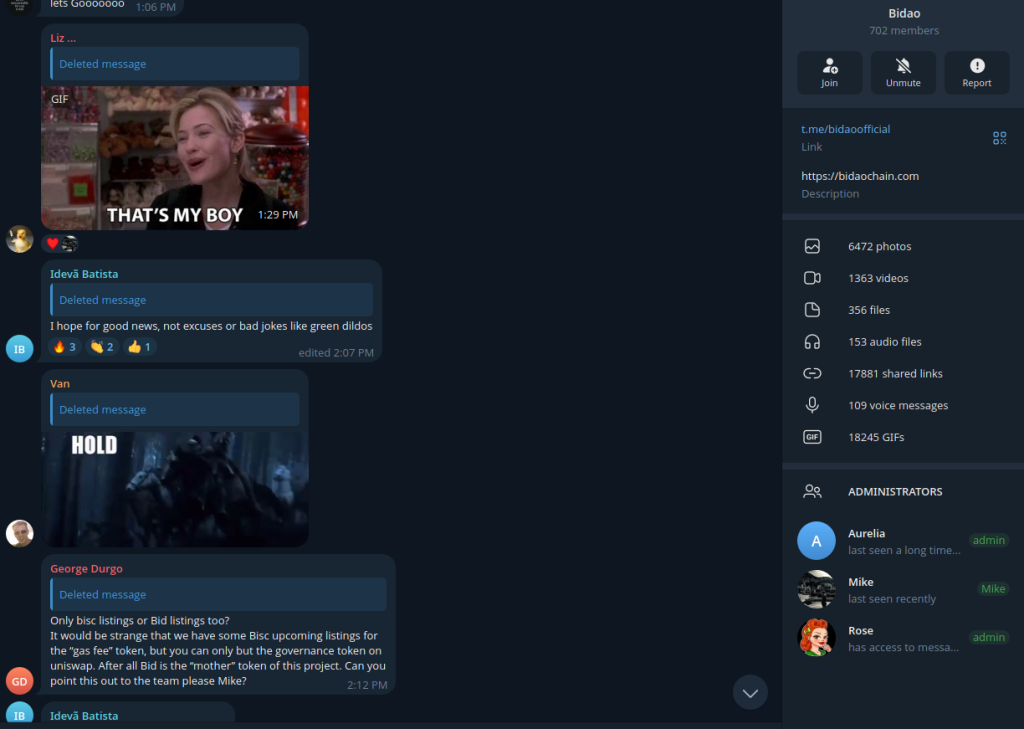Report the Bidao group
Viewport: 1024px width, 729px height.
pos(976,73)
